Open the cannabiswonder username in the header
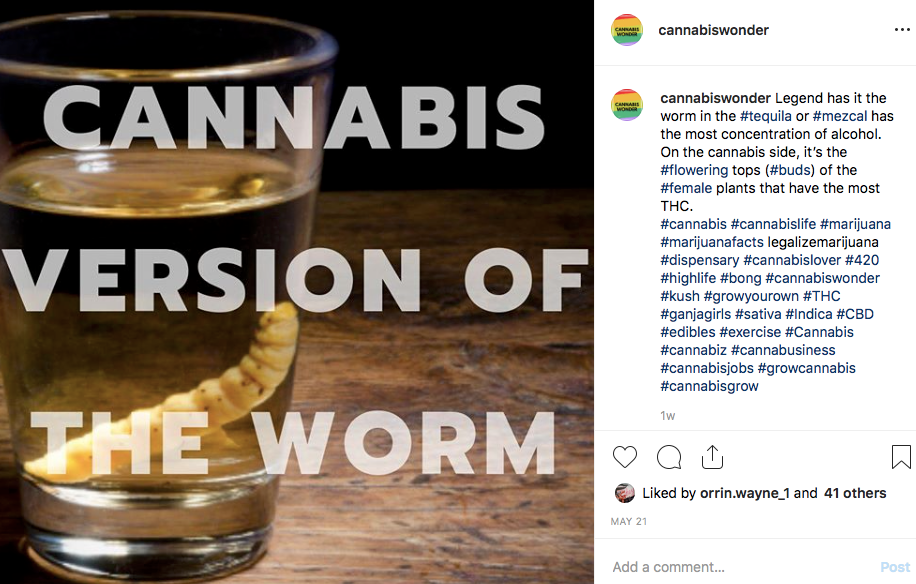The height and width of the screenshot is (584, 916). coord(713,30)
